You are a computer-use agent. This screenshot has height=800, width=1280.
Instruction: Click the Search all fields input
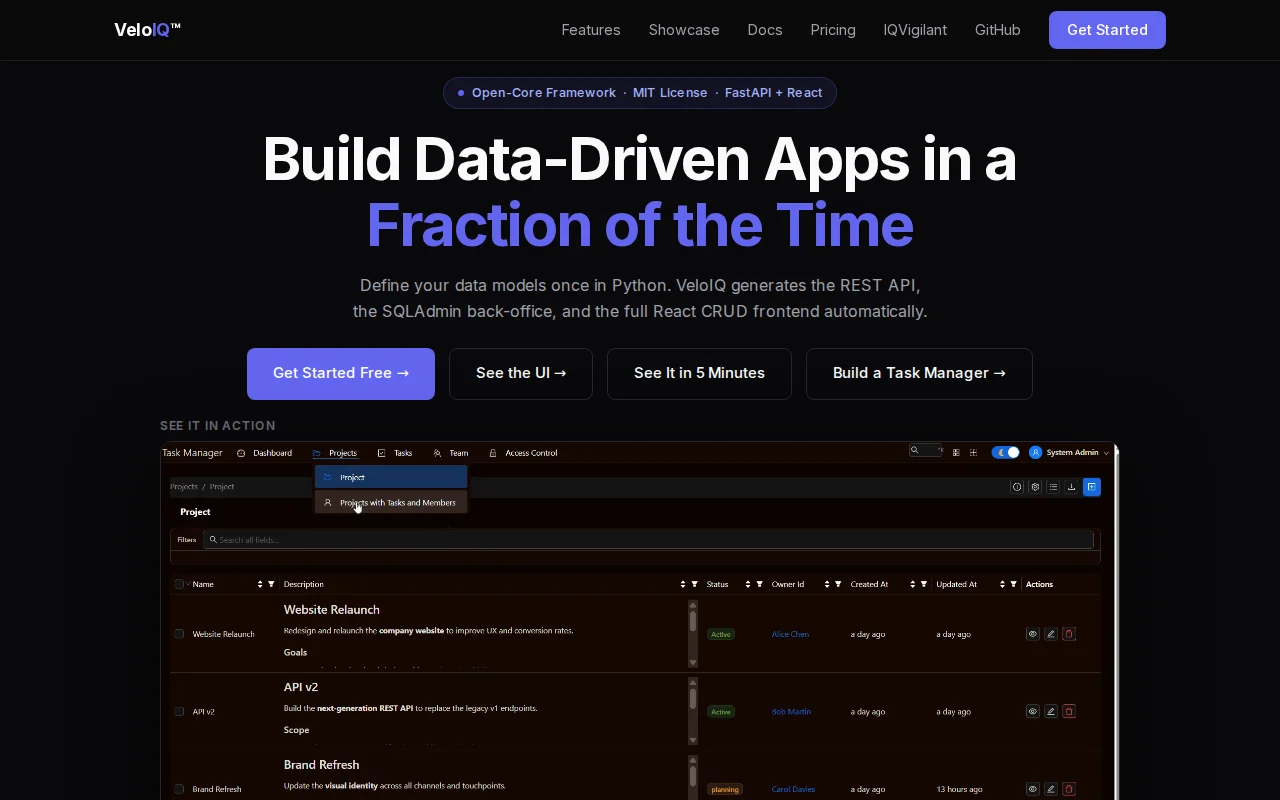pos(648,540)
